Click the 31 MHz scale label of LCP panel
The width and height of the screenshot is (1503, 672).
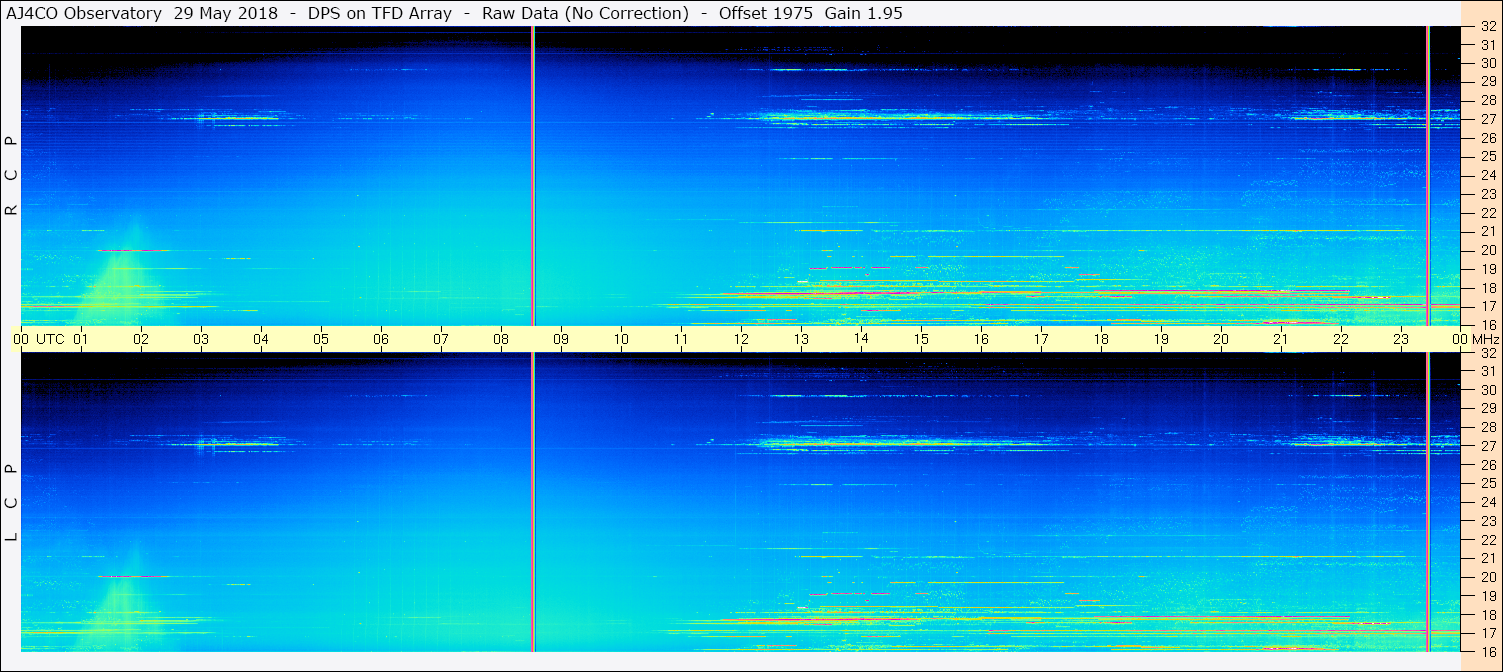[1488, 371]
